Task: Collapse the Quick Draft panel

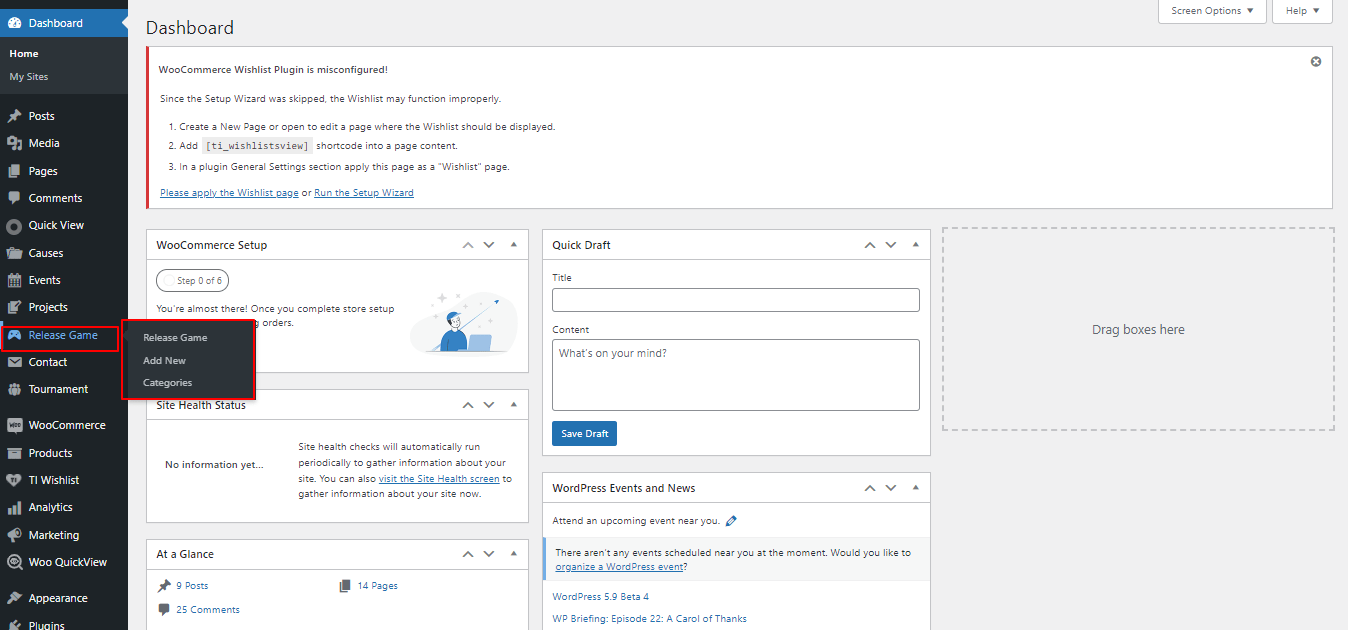Action: click(x=916, y=245)
